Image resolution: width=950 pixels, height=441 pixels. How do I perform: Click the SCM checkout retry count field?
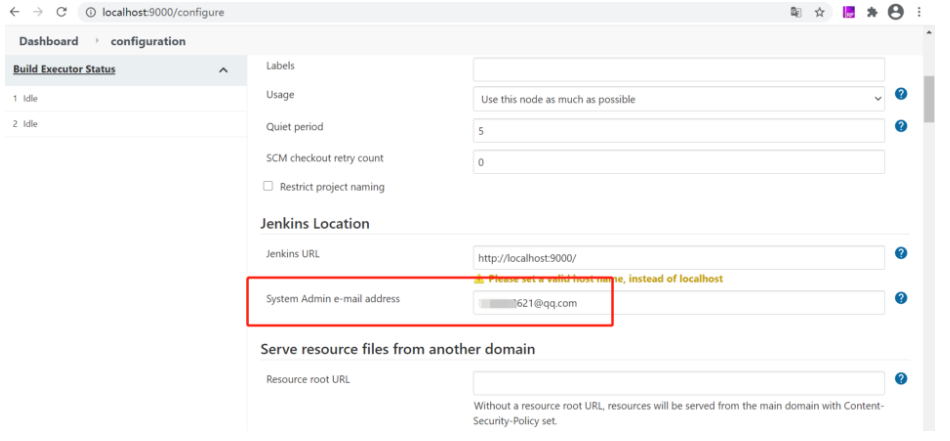click(679, 162)
